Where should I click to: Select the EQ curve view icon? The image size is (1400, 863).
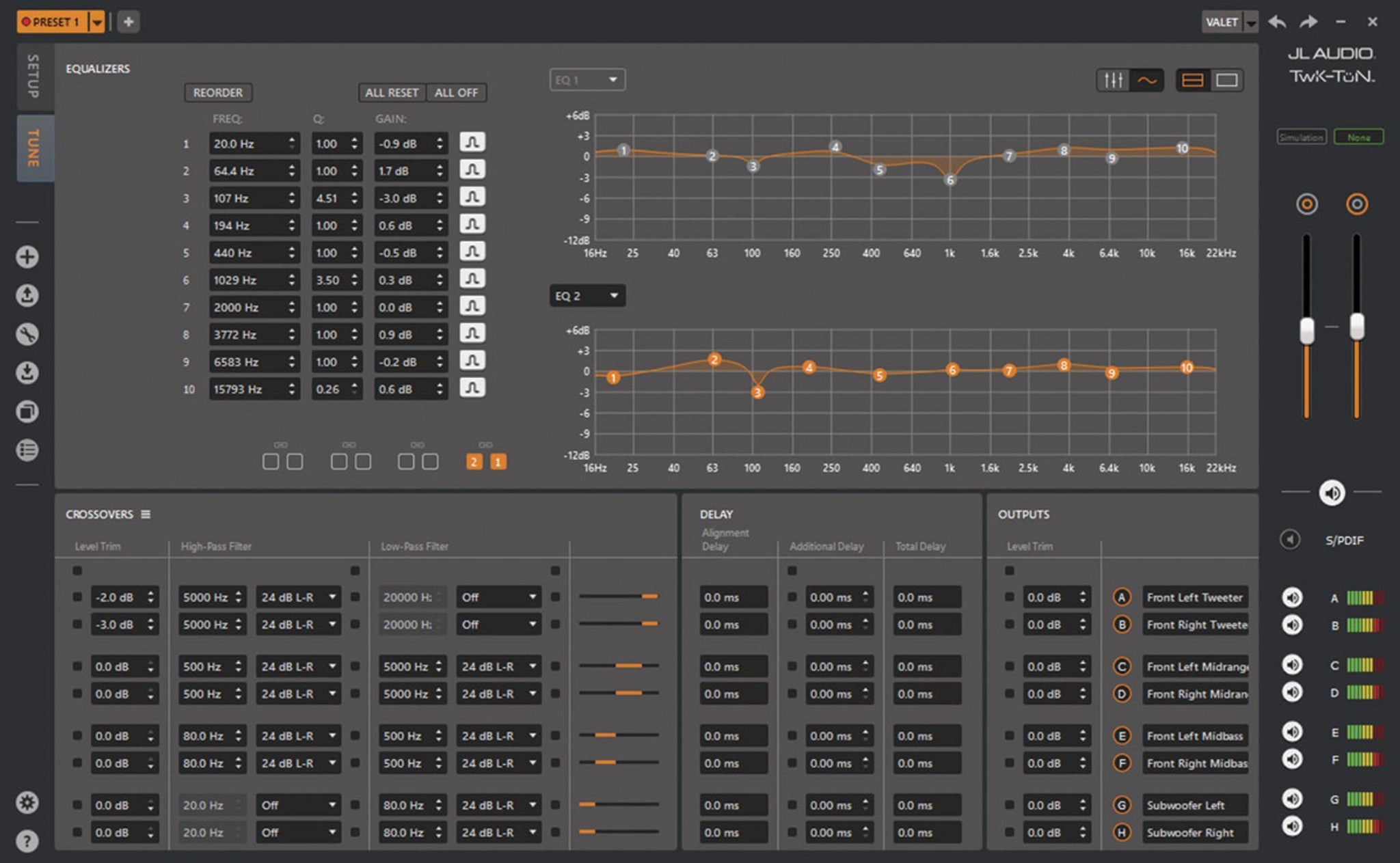click(x=1146, y=81)
